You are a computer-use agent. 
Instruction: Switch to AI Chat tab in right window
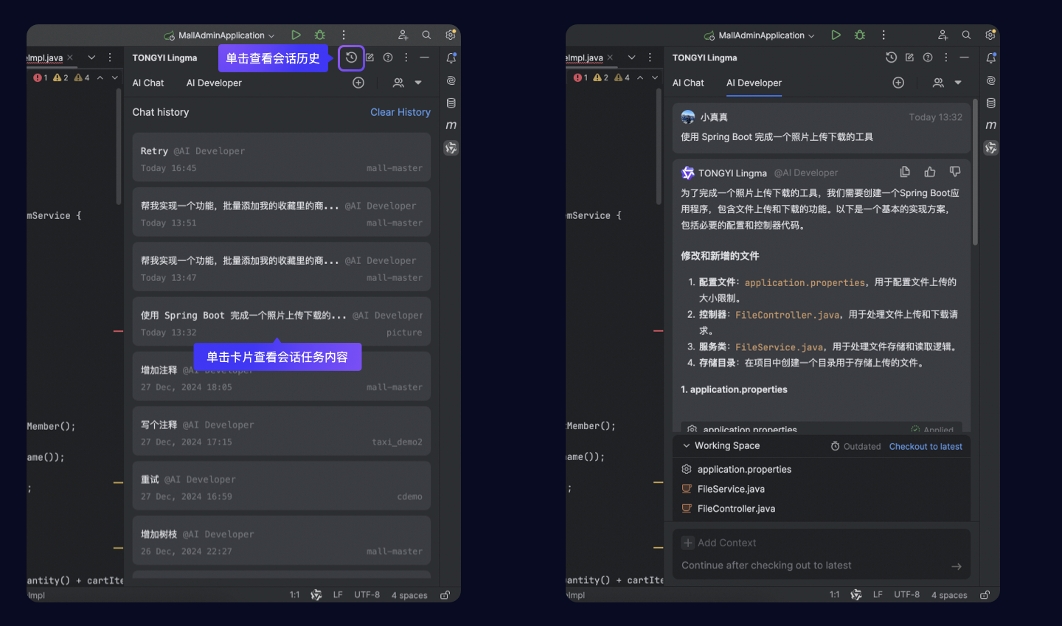688,83
